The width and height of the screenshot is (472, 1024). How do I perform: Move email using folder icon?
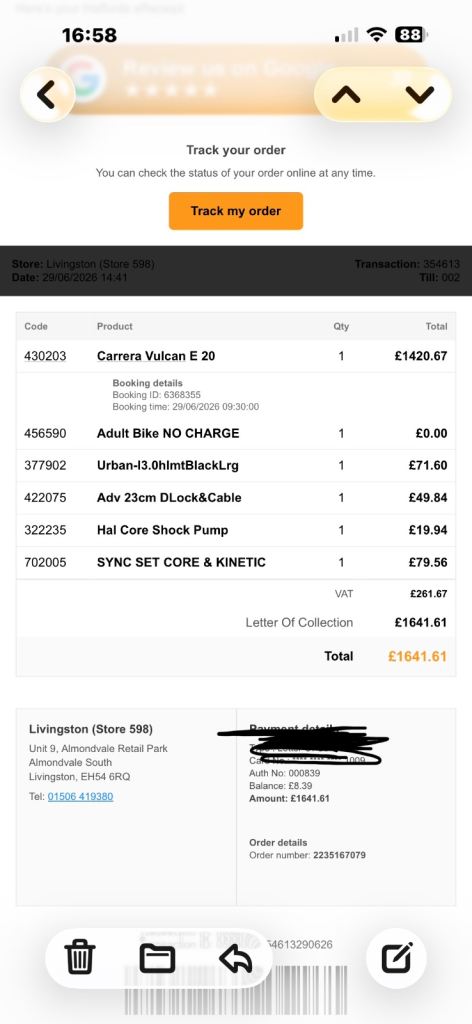point(157,958)
